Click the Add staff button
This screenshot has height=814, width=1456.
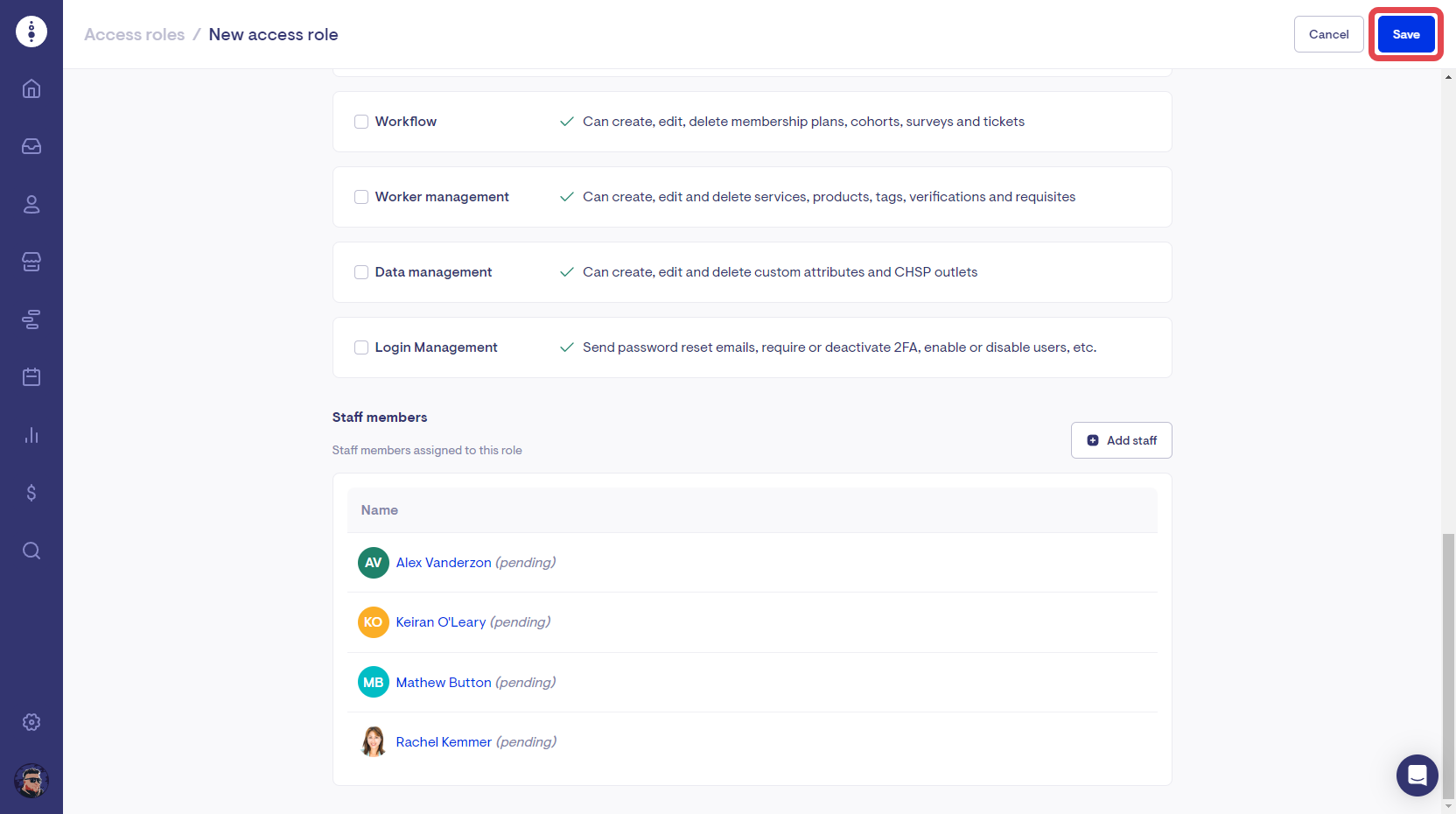coord(1122,440)
